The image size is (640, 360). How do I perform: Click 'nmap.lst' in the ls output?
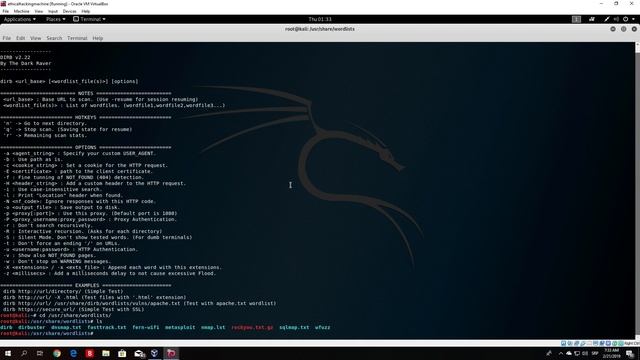coord(213,327)
